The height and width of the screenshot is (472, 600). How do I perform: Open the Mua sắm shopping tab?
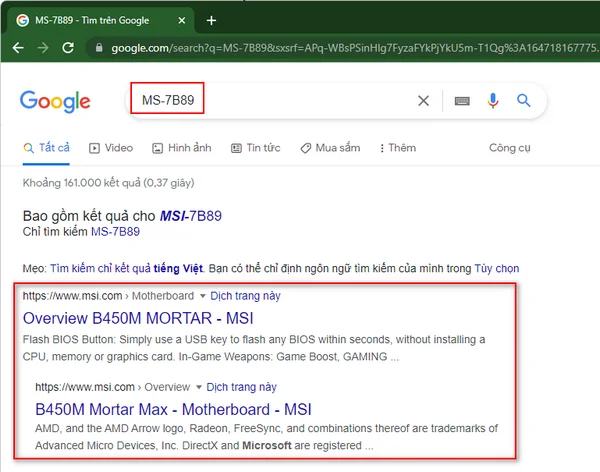click(330, 148)
